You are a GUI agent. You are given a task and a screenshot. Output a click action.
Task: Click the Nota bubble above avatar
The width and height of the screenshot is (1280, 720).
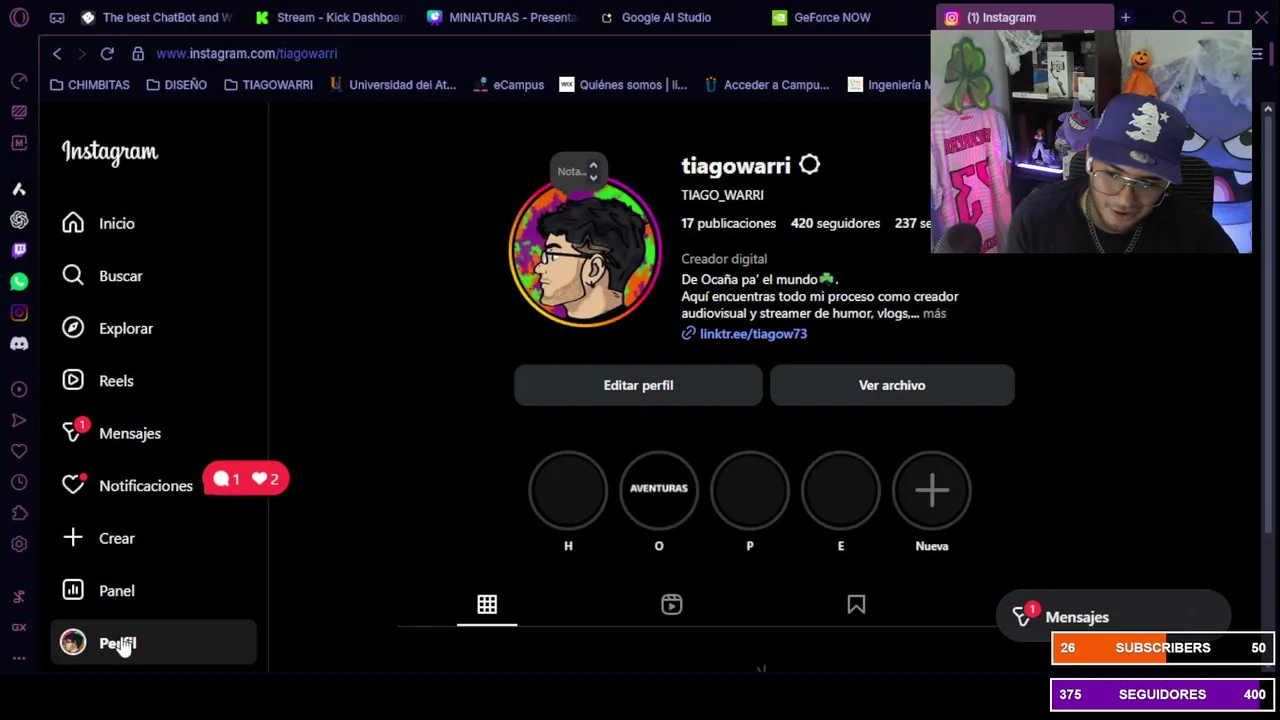coord(577,171)
